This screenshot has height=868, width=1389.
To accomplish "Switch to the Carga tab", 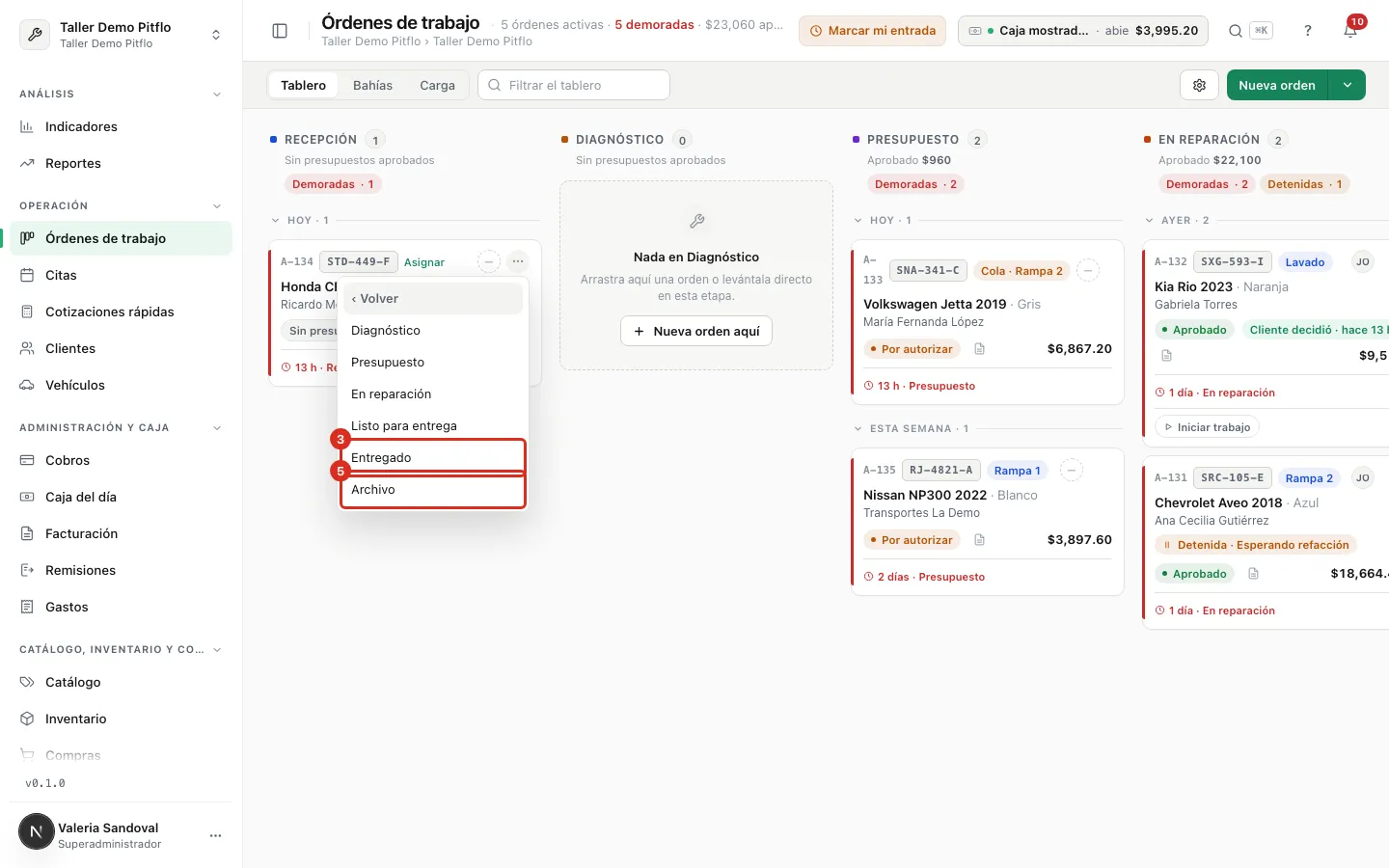I will tap(437, 85).
